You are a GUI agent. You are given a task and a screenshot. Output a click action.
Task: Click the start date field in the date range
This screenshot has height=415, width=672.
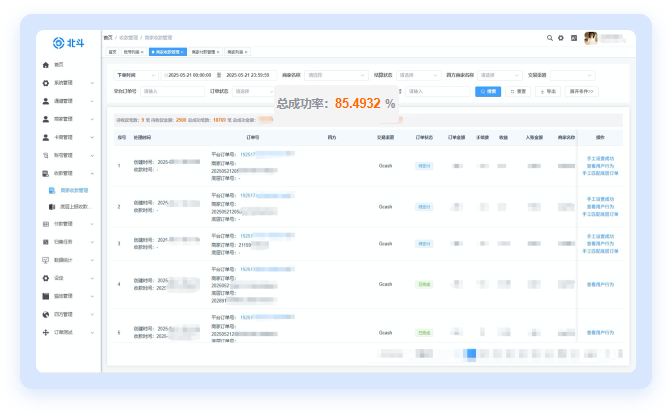(190, 75)
